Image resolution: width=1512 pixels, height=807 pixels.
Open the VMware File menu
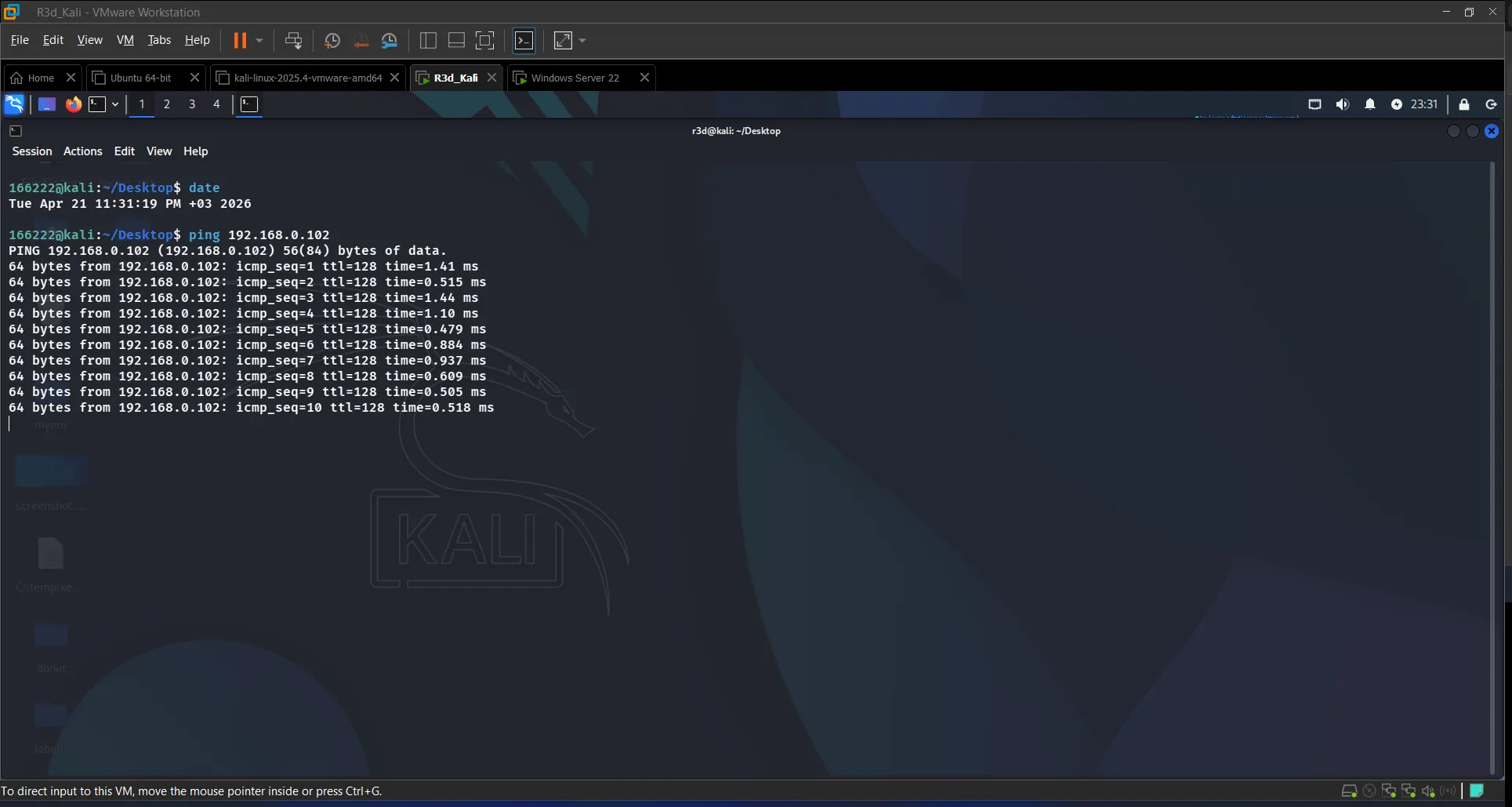[20, 40]
